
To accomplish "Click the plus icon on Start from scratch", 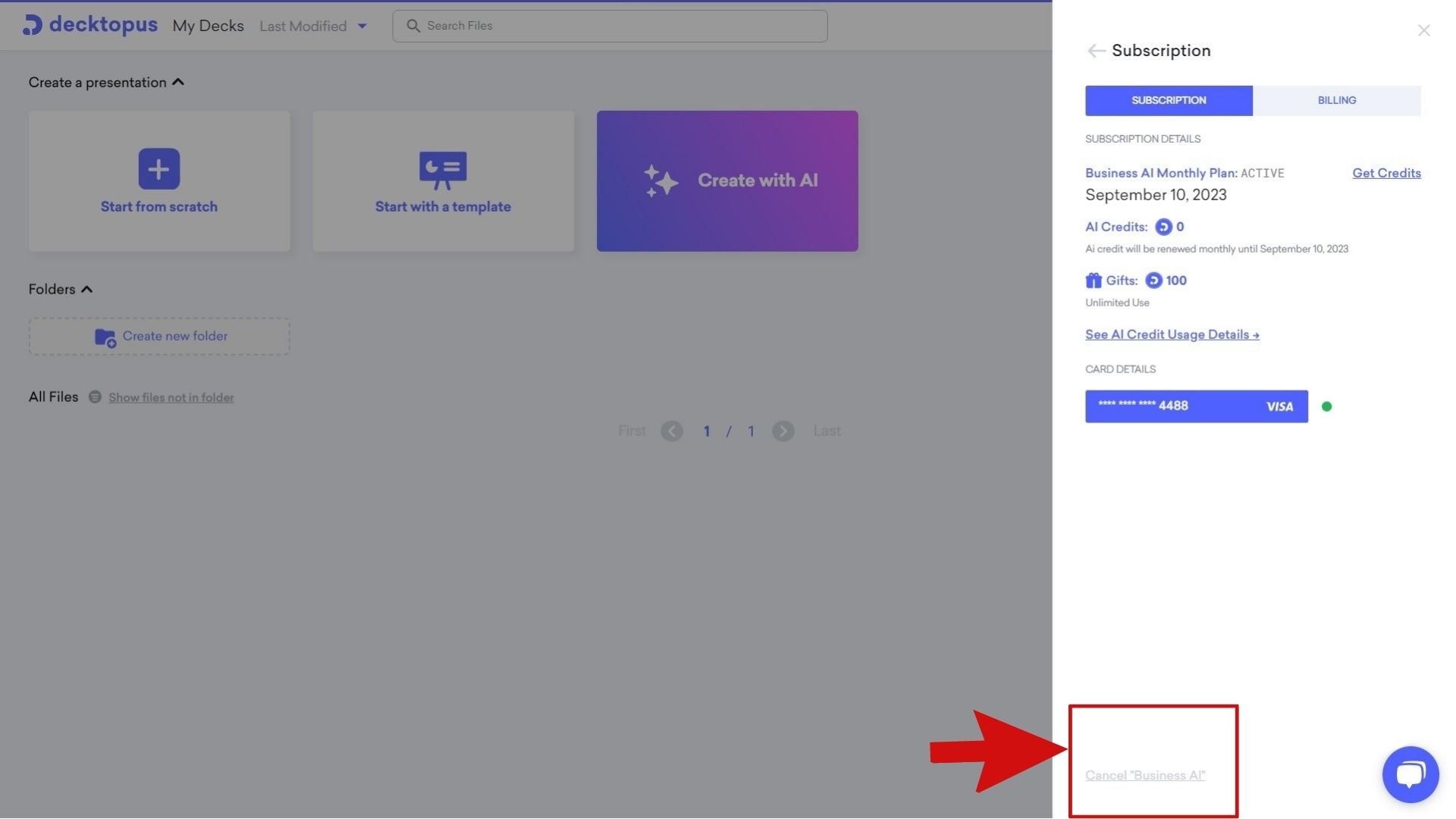I will [x=158, y=168].
